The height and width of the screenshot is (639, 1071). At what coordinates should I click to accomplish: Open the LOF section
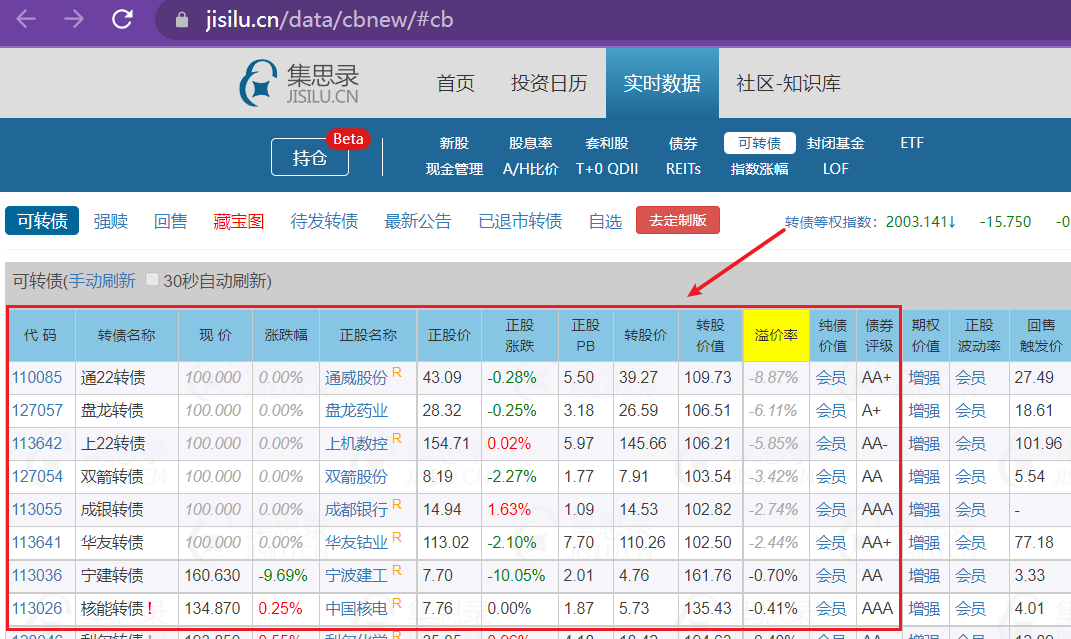(835, 169)
